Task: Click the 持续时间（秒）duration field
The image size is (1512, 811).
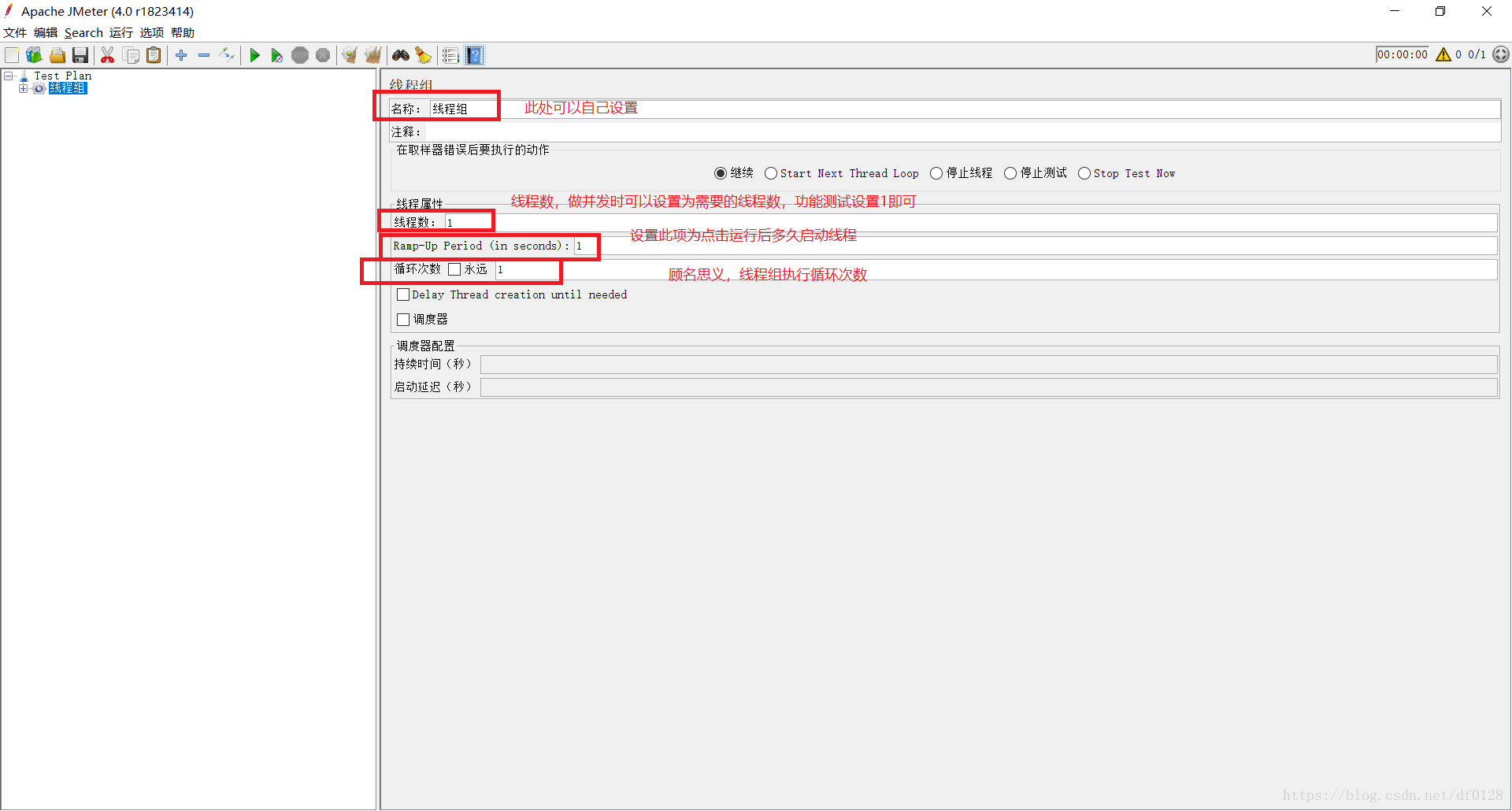Action: coord(988,365)
